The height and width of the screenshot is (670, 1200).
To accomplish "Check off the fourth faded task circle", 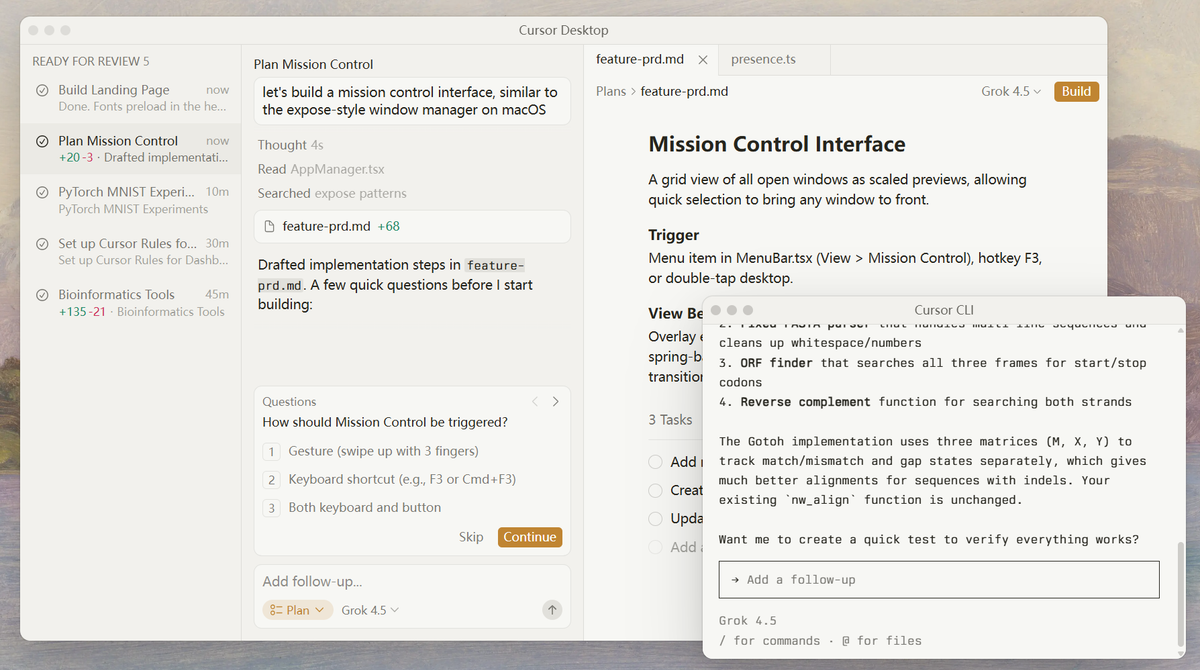I will pyautogui.click(x=655, y=547).
